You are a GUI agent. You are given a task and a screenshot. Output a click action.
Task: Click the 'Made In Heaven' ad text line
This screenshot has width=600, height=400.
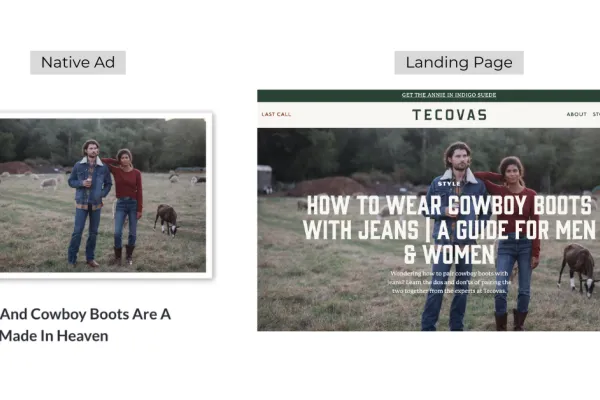(x=54, y=336)
